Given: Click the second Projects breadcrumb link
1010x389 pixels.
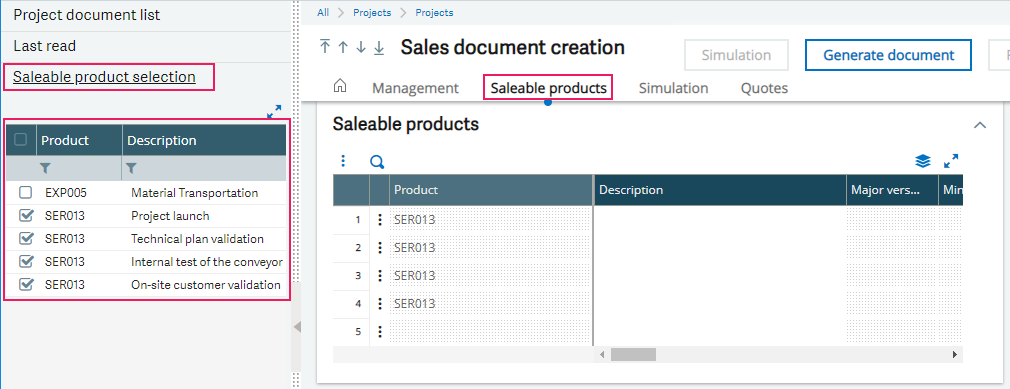Looking at the screenshot, I should tap(434, 12).
